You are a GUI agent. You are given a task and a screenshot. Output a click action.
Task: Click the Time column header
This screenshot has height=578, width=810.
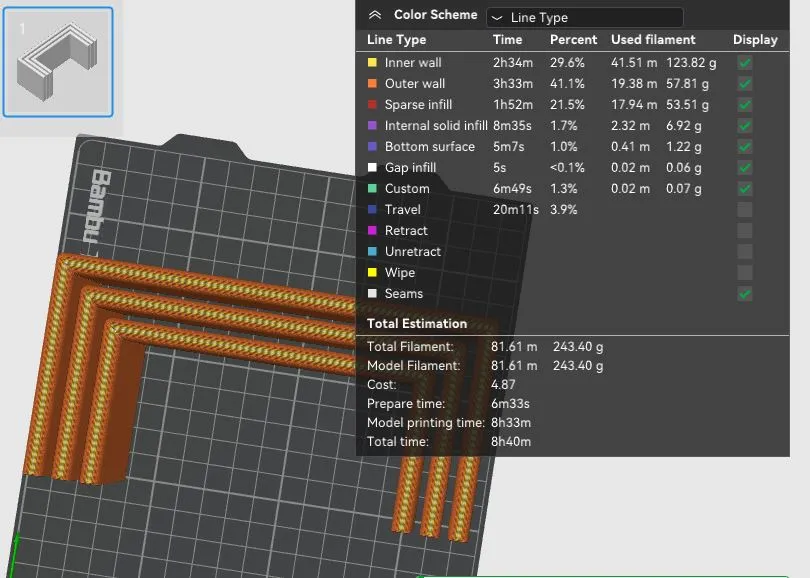[x=507, y=40]
